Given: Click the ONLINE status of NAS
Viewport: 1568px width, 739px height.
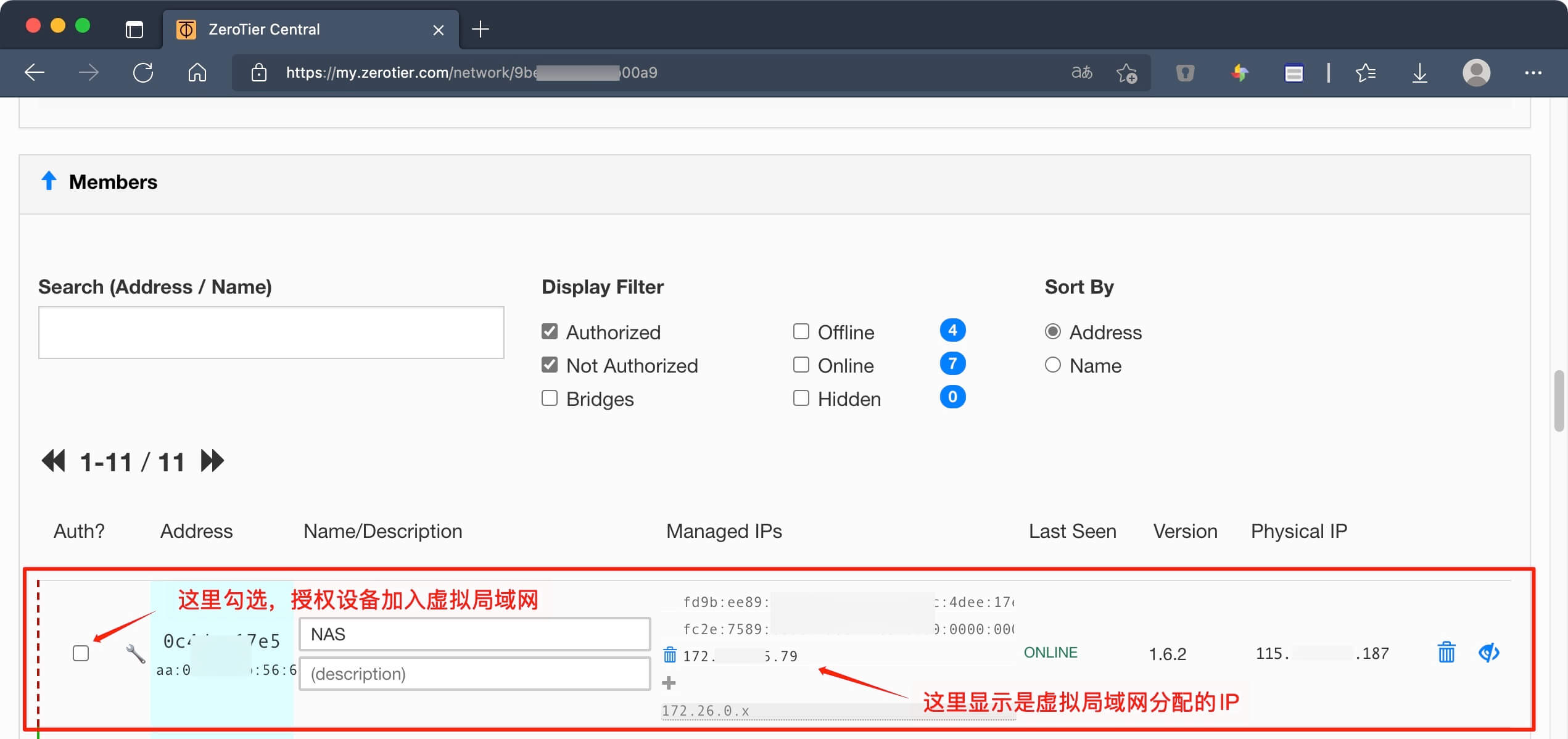Looking at the screenshot, I should click(1050, 653).
